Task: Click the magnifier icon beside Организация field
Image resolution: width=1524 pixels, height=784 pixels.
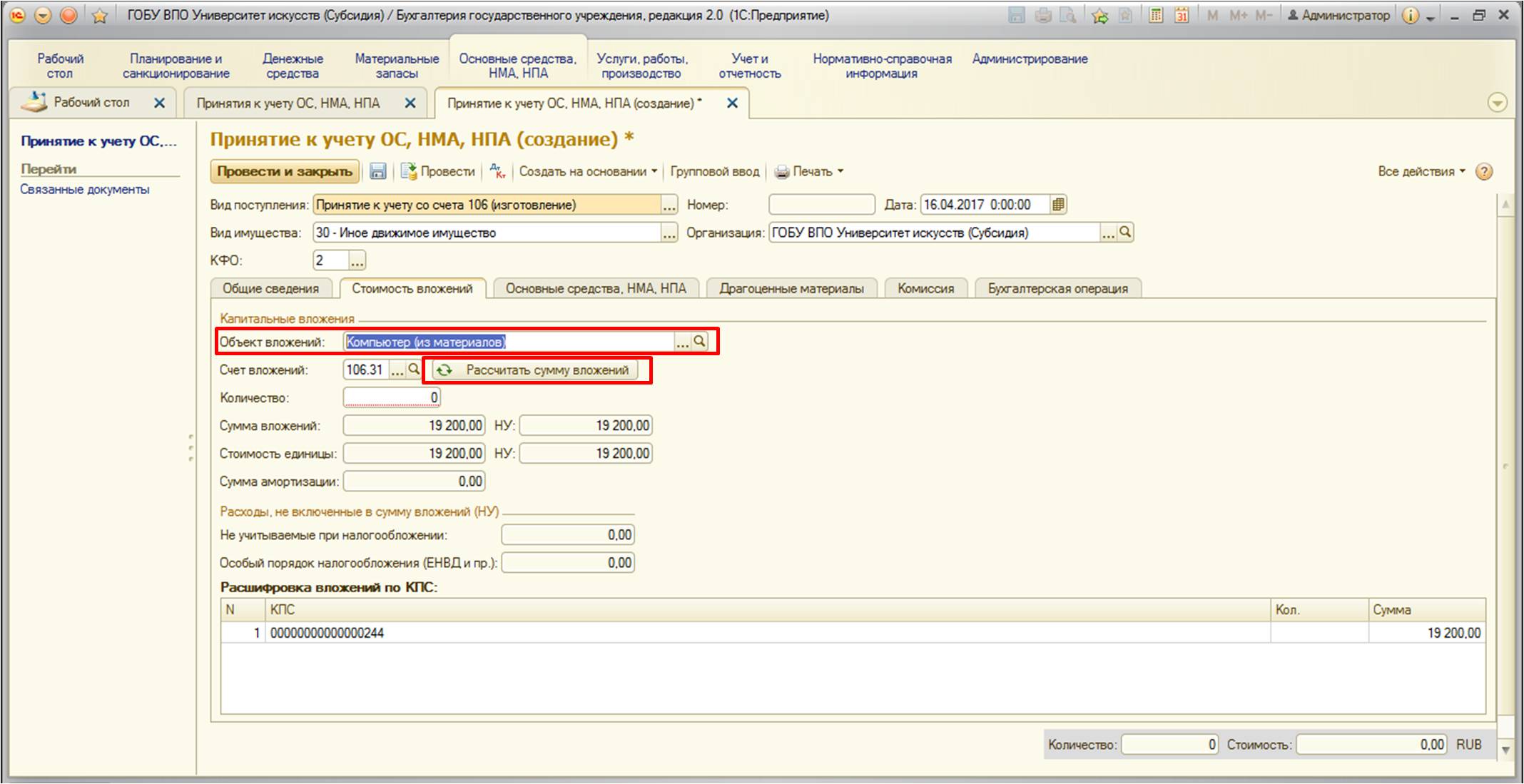Action: (1125, 232)
